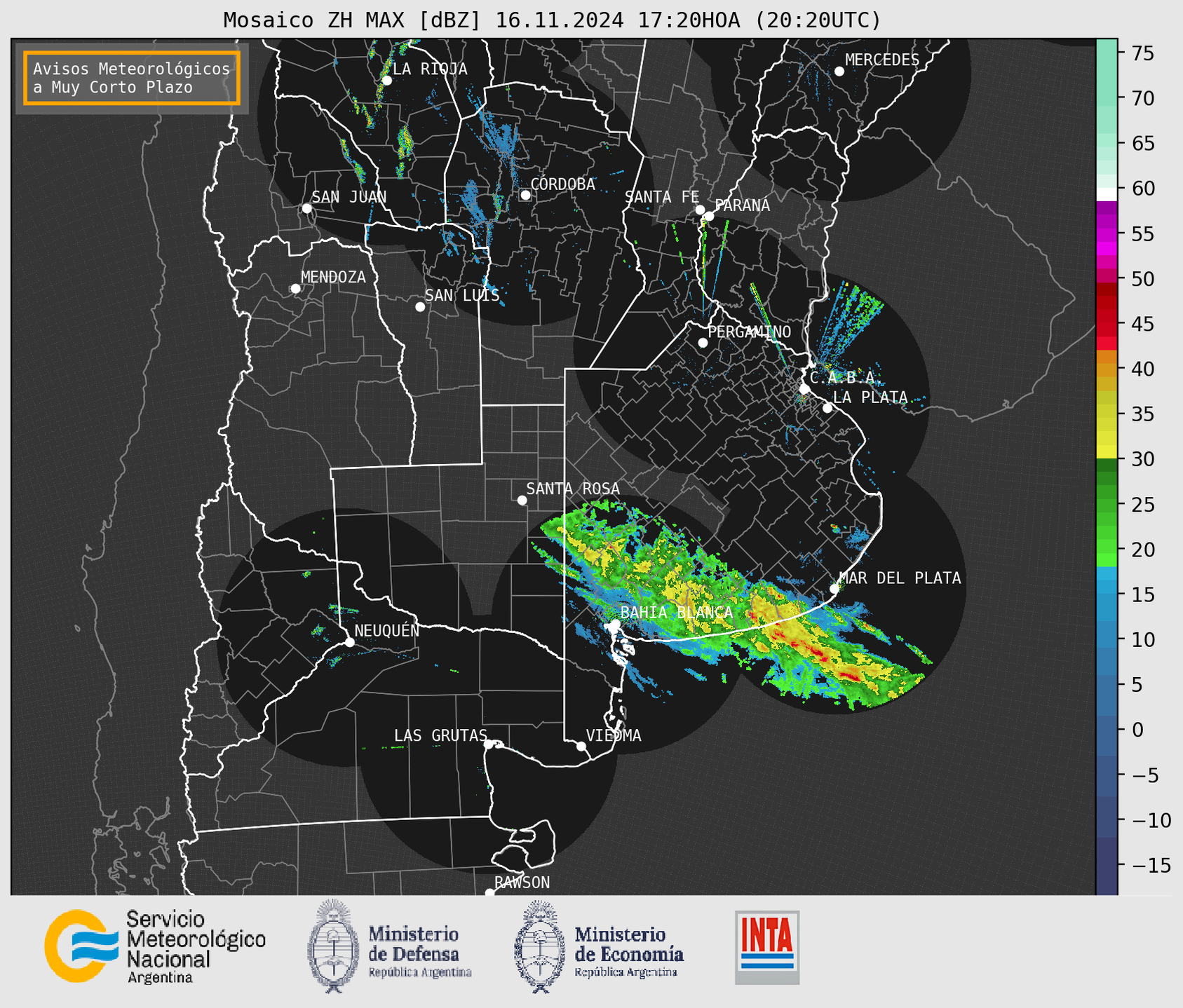Viewport: 1183px width, 1008px height.
Task: Click the Ministerio de Economía emblem
Action: (540, 946)
